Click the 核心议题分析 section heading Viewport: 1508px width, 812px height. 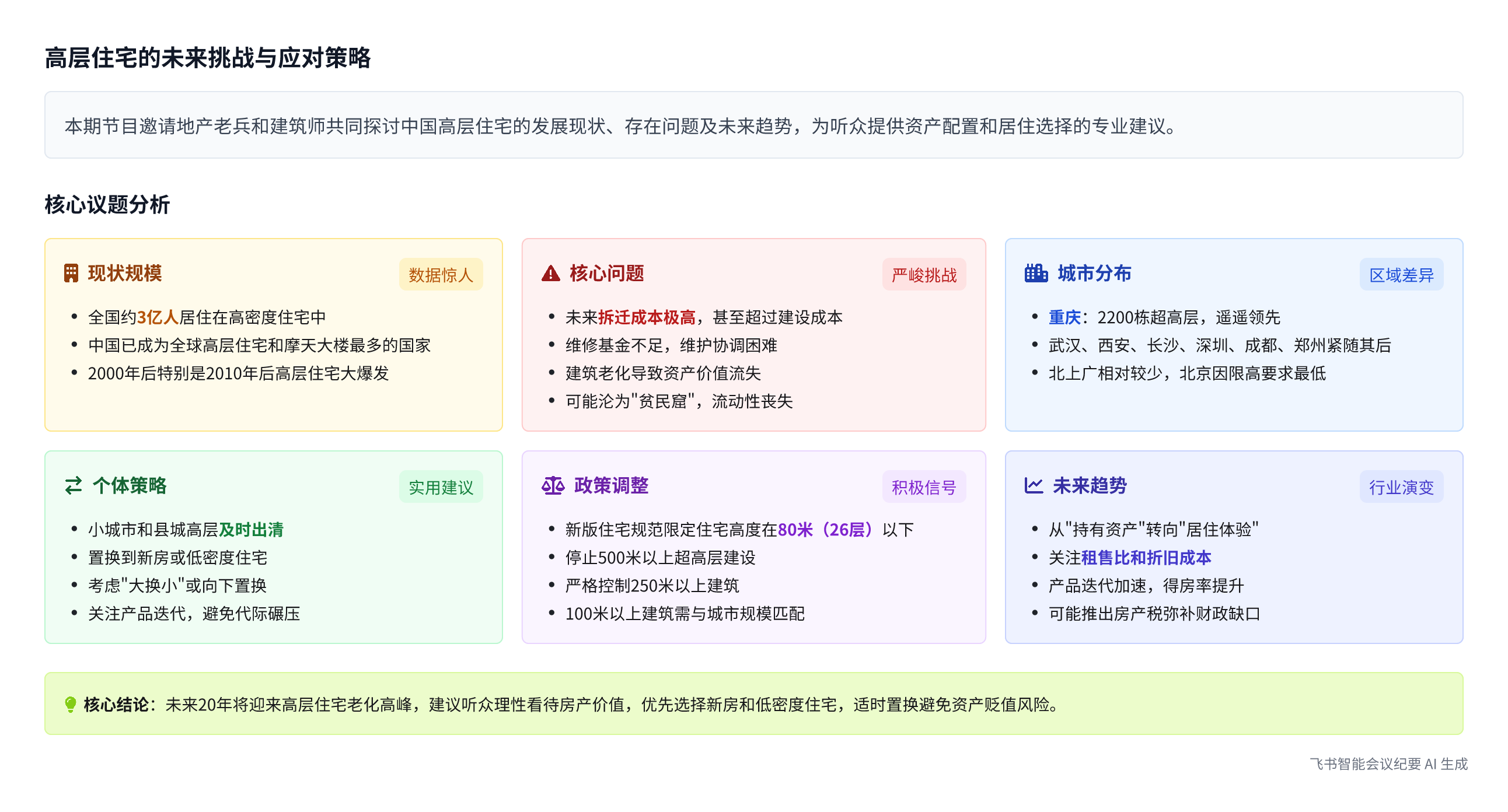[107, 205]
